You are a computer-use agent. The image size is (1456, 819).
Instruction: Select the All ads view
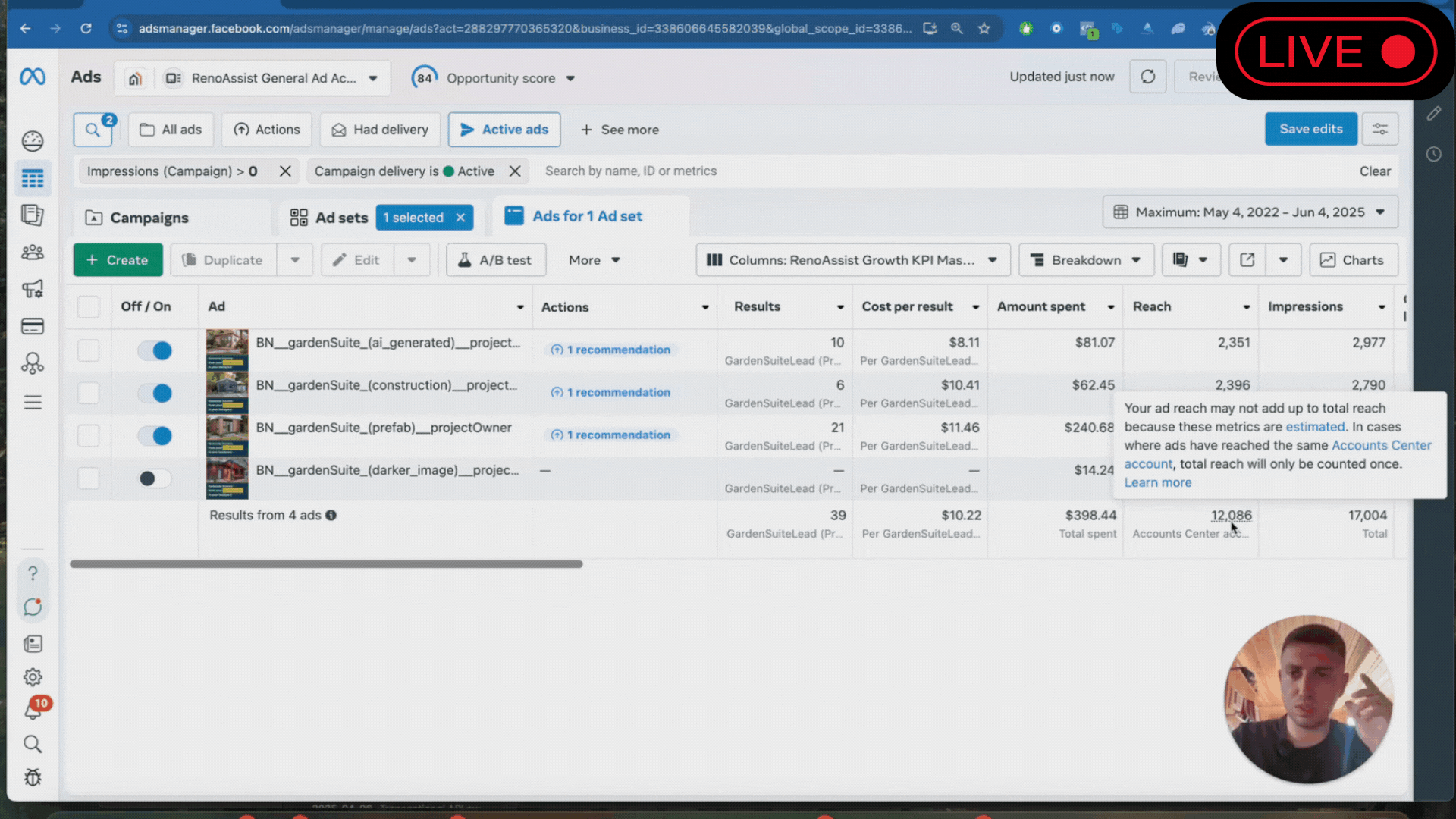click(x=171, y=130)
